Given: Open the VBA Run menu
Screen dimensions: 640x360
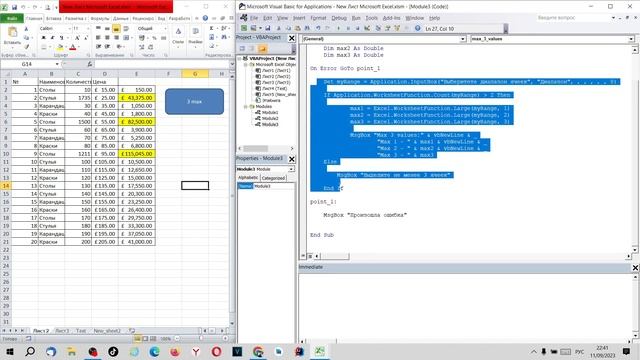Looking at the screenshot, I should click(x=356, y=18).
